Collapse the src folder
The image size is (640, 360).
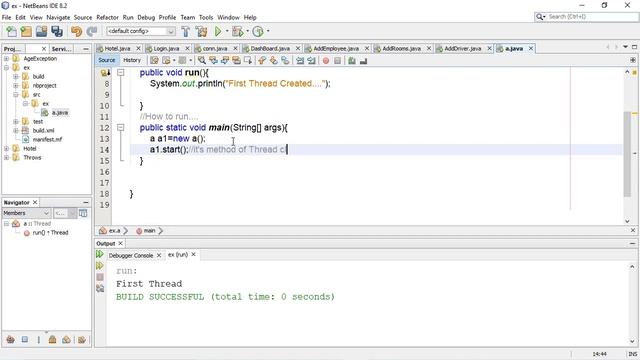tap(16, 94)
